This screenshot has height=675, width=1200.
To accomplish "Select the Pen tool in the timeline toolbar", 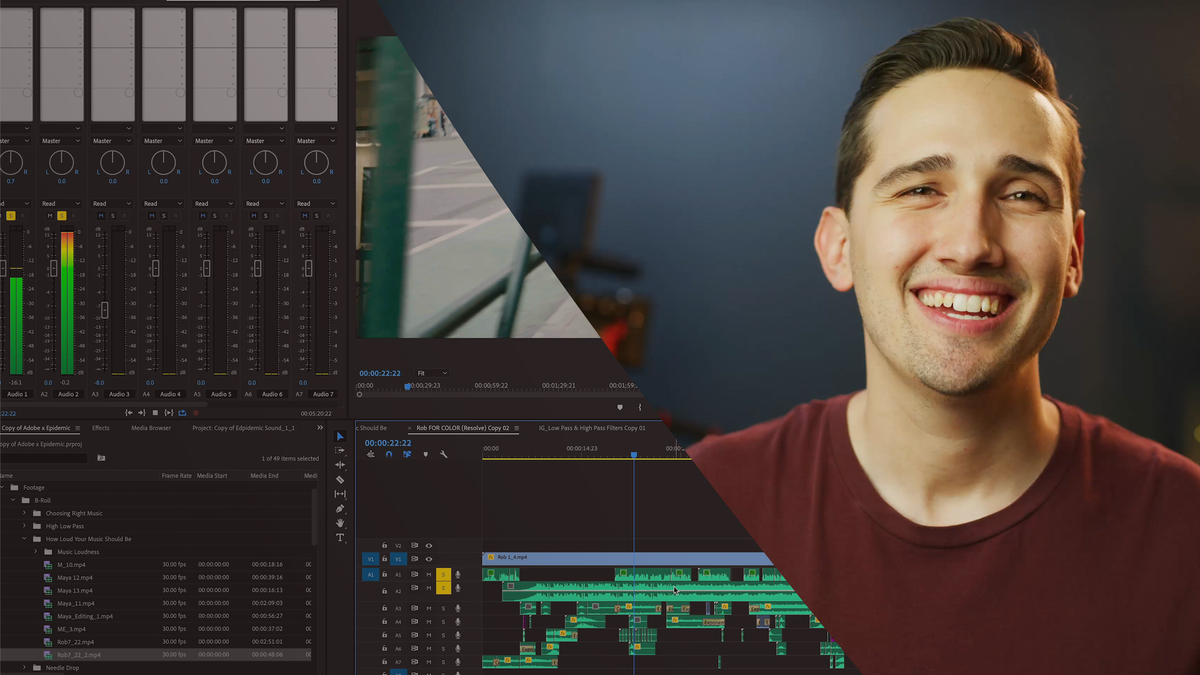I will coord(340,508).
